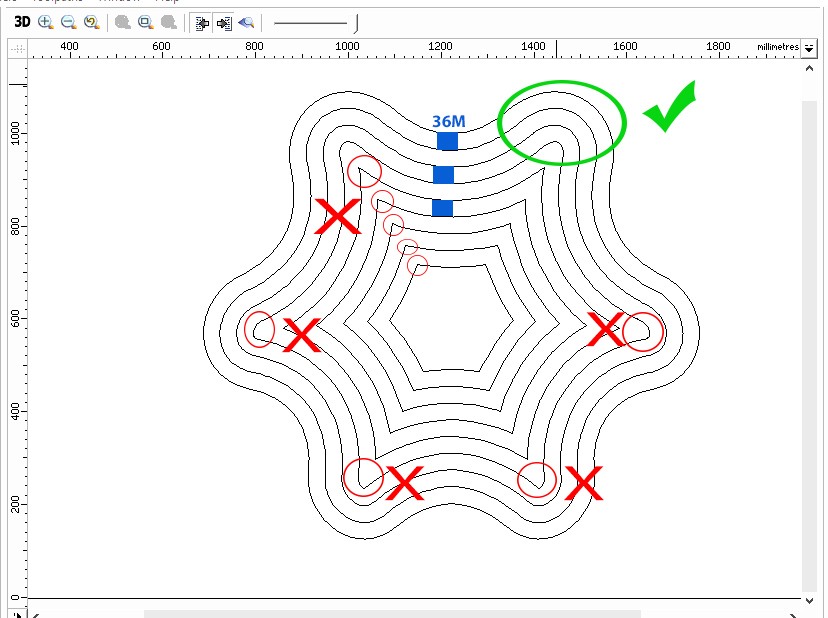The width and height of the screenshot is (828, 618).
Task: Click 1400 on the top ruler
Action: coord(533,46)
